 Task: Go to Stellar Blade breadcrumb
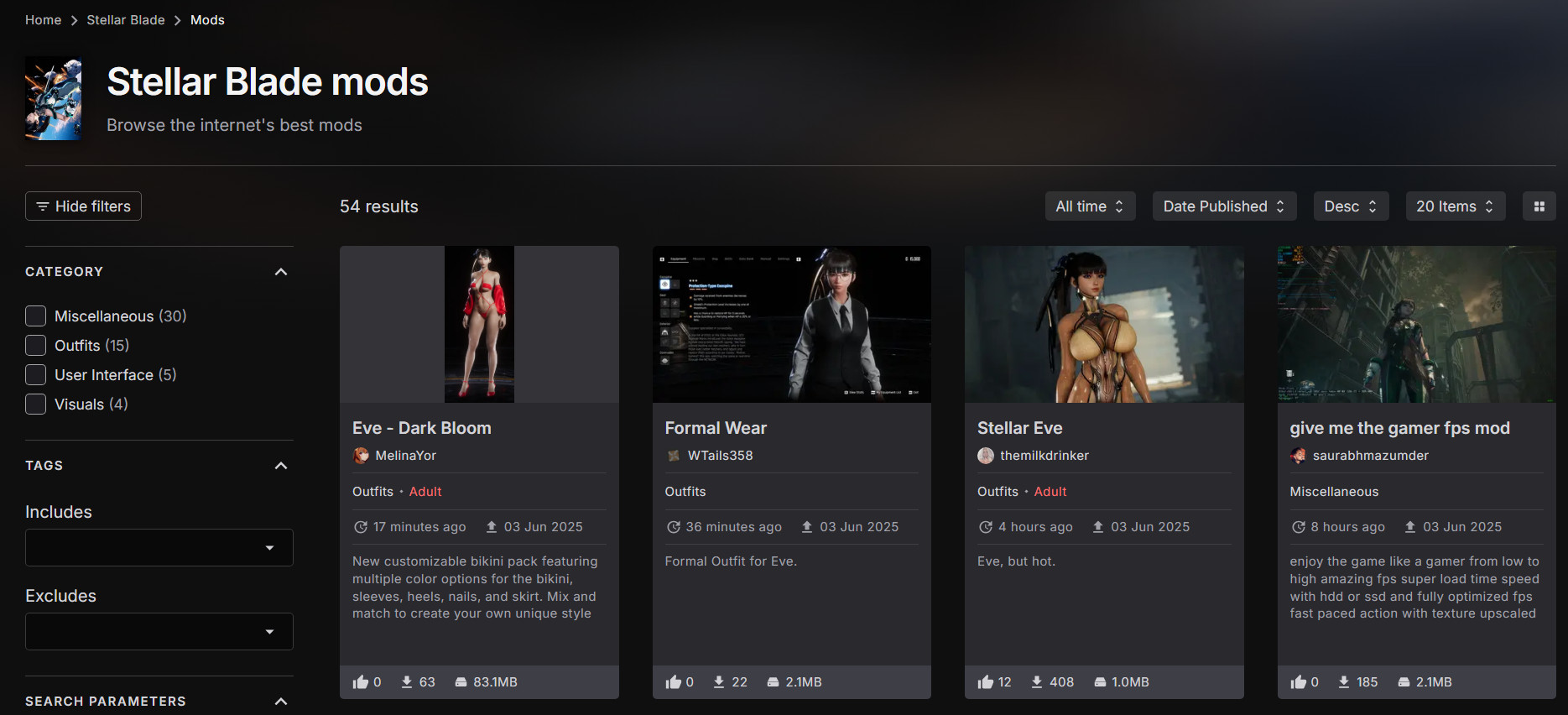[x=126, y=20]
